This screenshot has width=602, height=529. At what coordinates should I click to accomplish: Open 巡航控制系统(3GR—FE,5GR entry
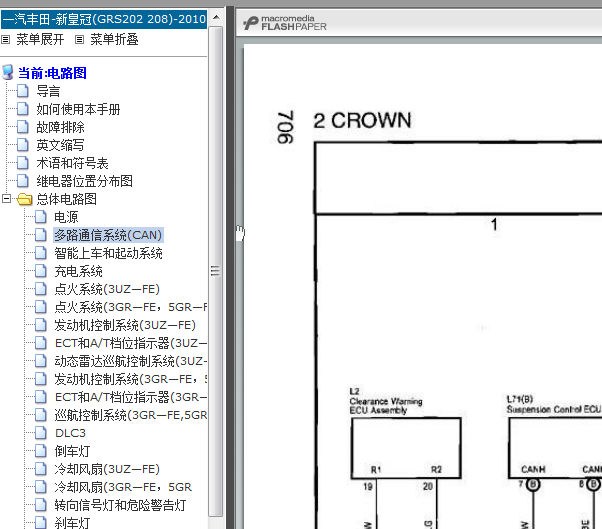click(131, 415)
